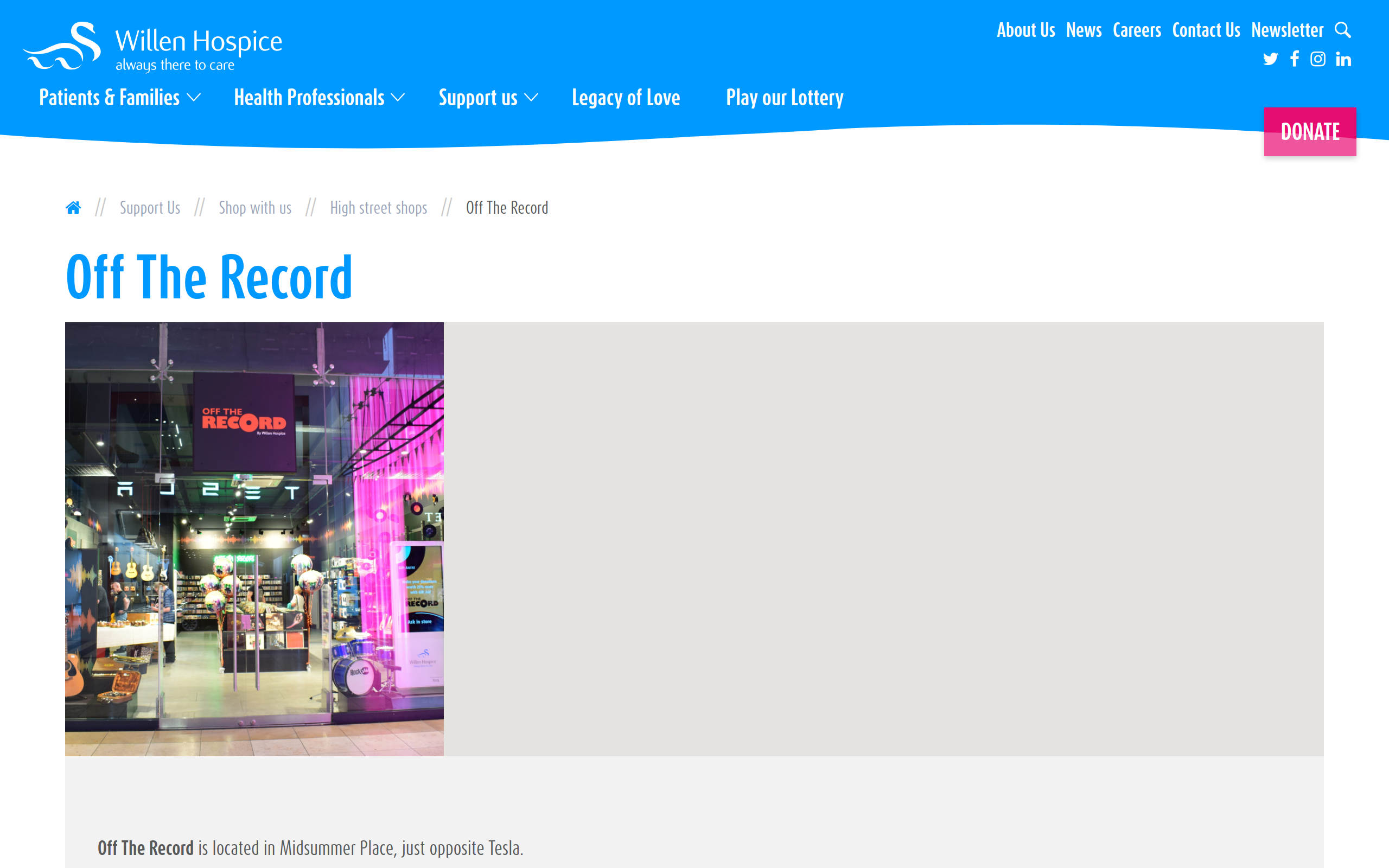Open the site search magnifier
Image resolution: width=1389 pixels, height=868 pixels.
tap(1343, 30)
